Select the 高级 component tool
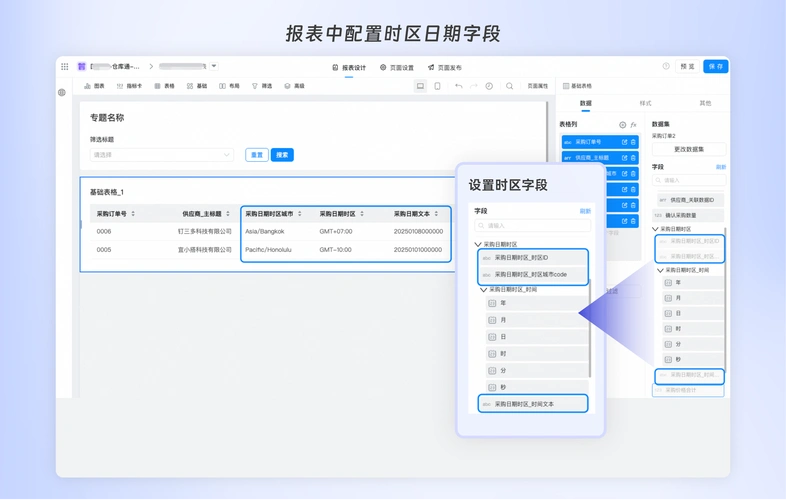Viewport: 786px width, 500px height. (294, 86)
